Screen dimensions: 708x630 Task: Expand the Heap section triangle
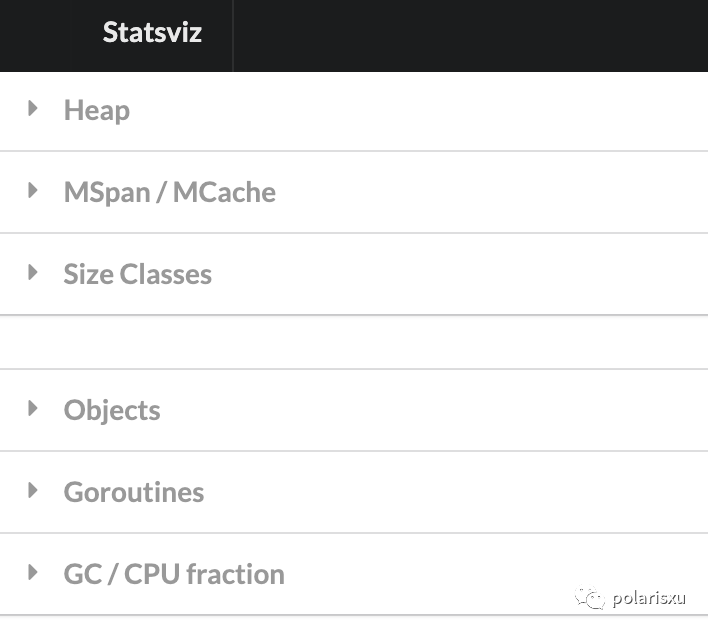33,108
